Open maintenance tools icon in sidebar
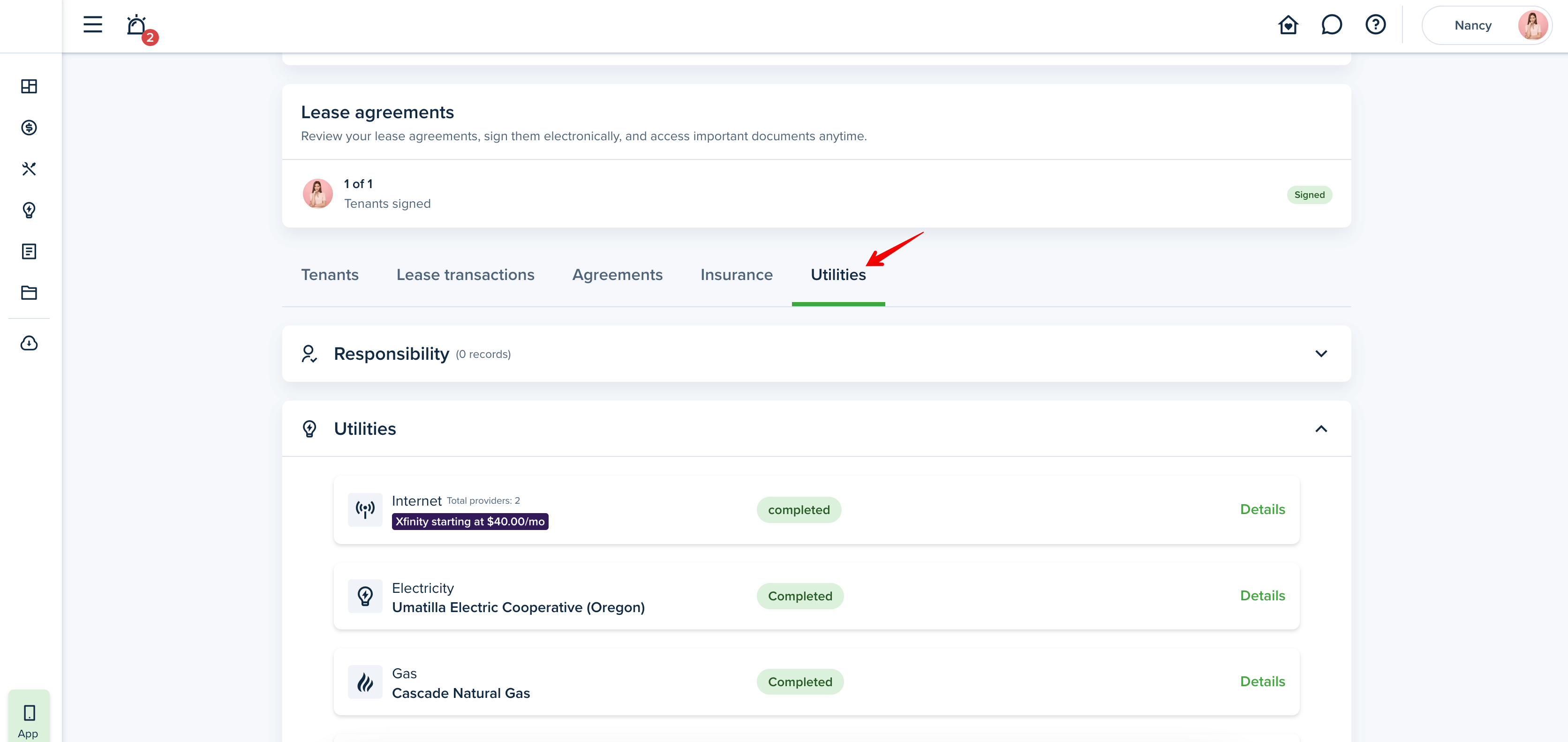 (29, 169)
